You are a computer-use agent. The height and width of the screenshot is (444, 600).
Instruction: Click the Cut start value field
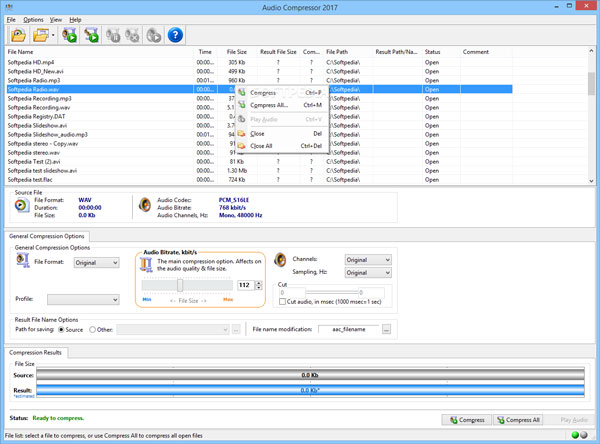pos(292,293)
